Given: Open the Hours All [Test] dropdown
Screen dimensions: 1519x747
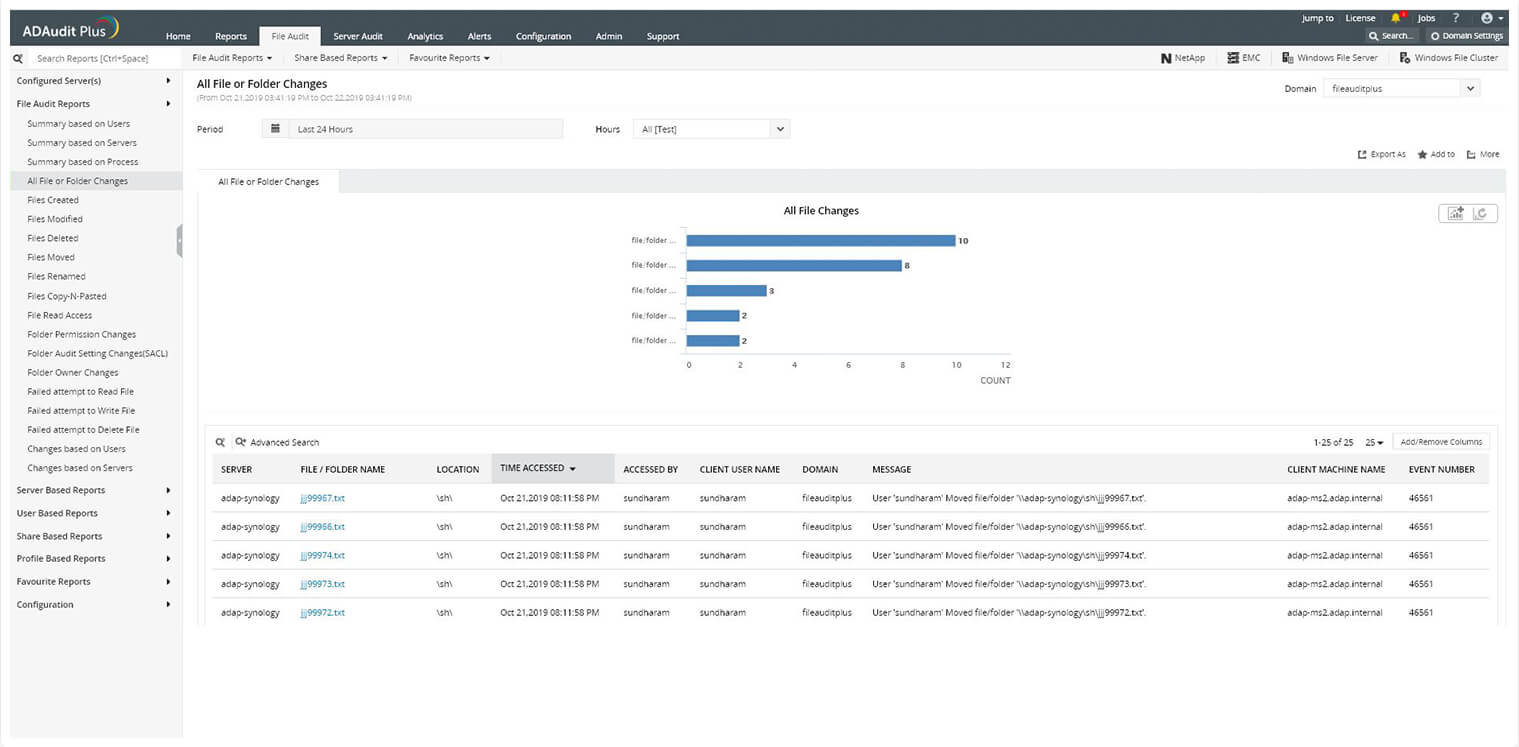Looking at the screenshot, I should 712,129.
